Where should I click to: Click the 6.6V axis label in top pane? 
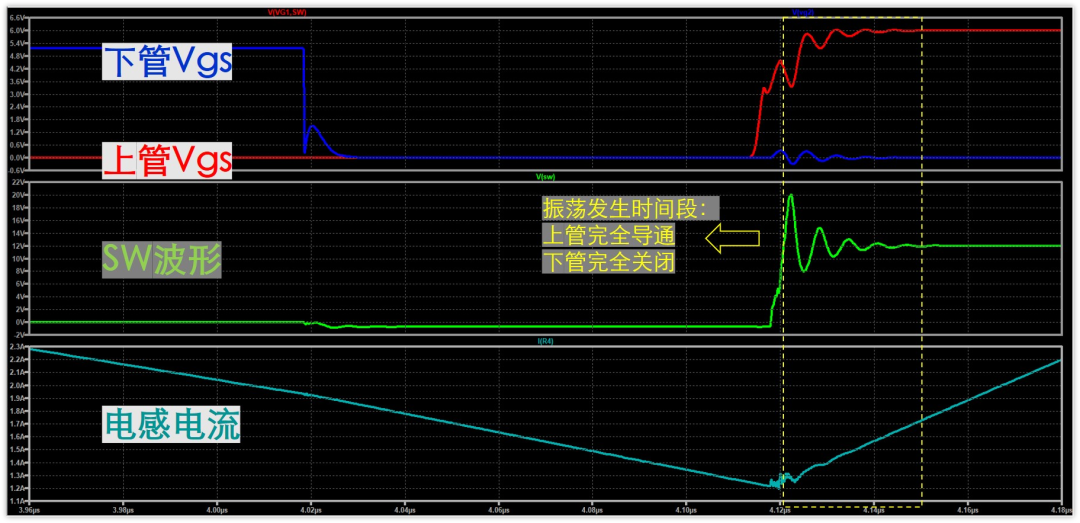pos(19,18)
